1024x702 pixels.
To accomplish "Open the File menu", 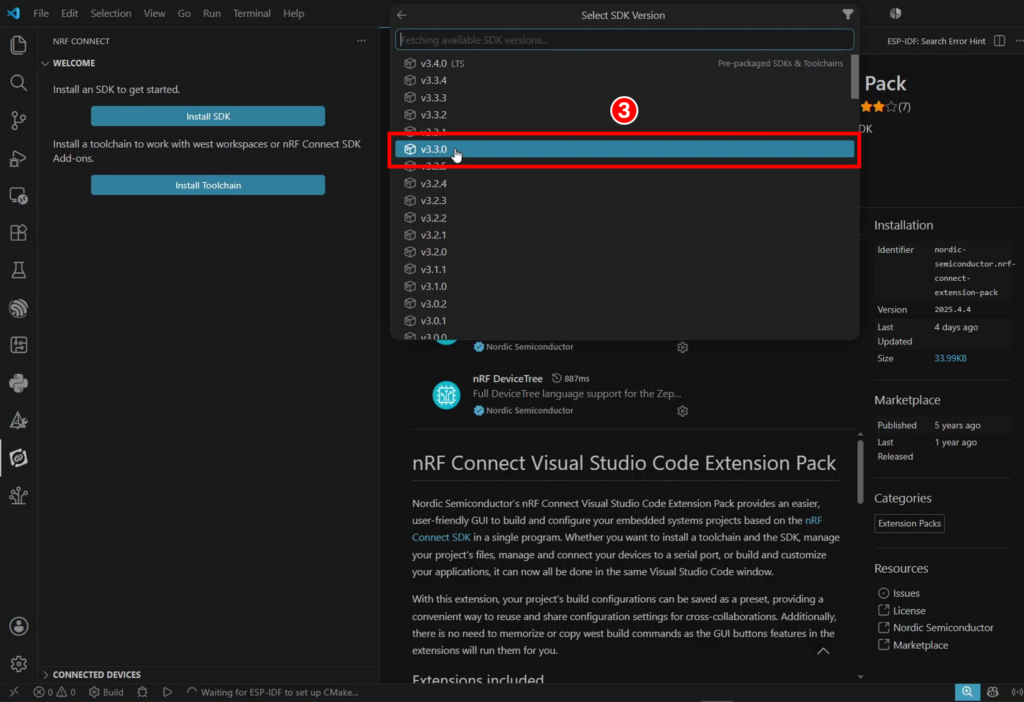I will tap(40, 13).
